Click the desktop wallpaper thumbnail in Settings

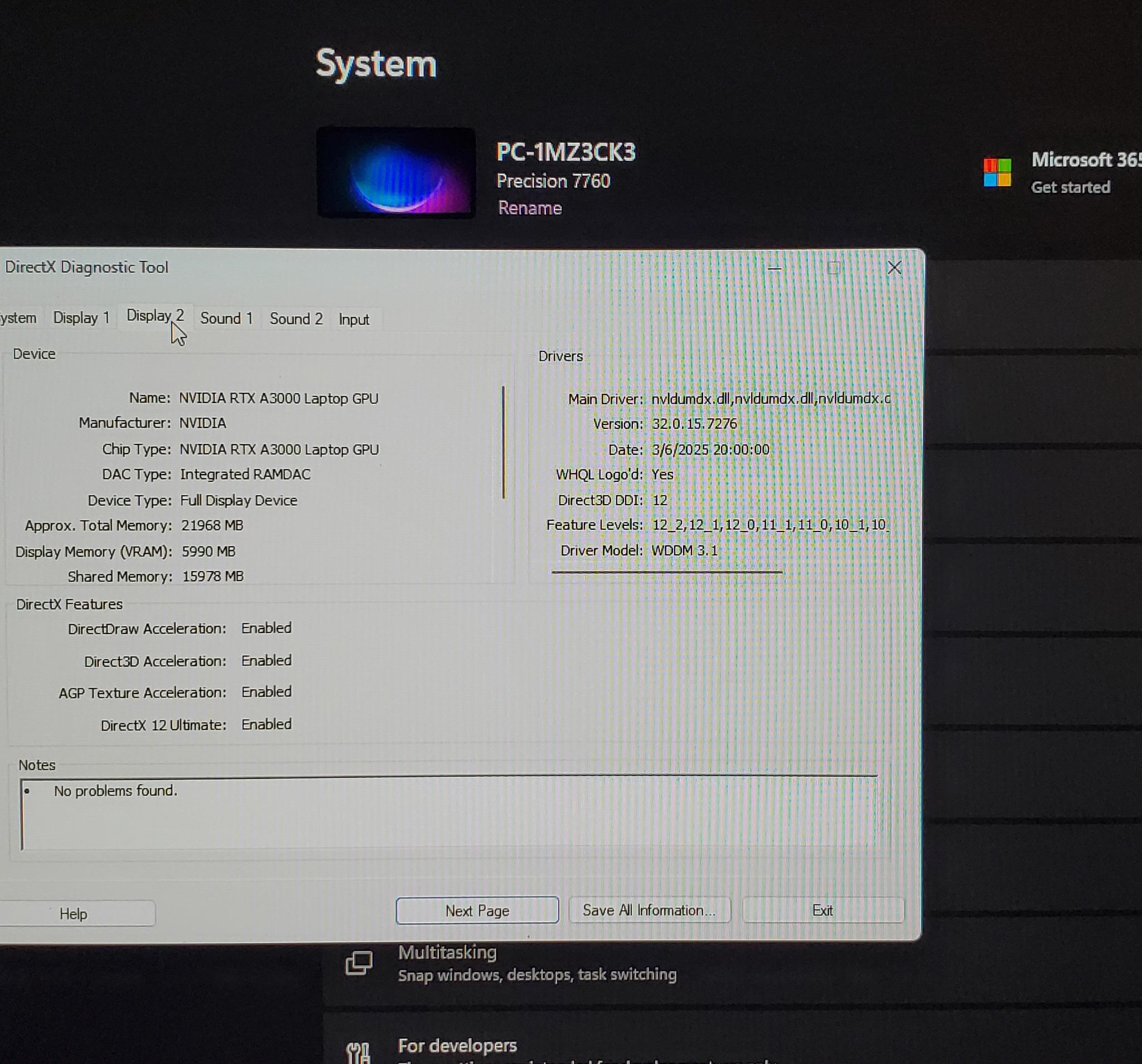[396, 172]
